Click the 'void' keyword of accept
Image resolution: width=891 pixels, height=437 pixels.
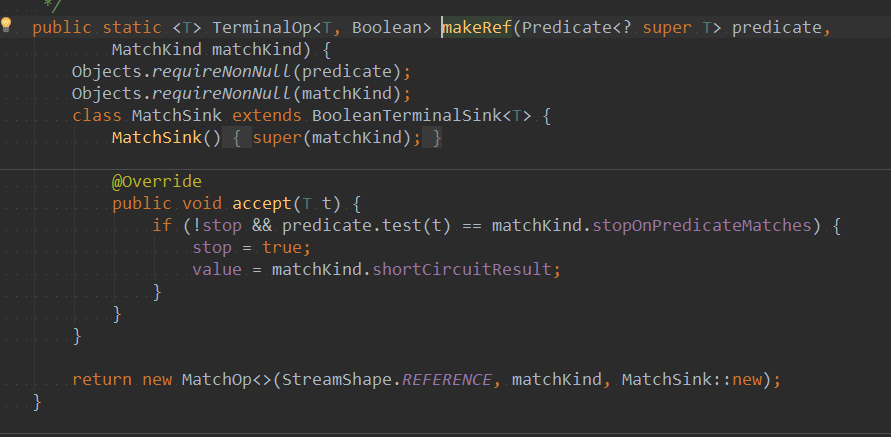coord(202,204)
